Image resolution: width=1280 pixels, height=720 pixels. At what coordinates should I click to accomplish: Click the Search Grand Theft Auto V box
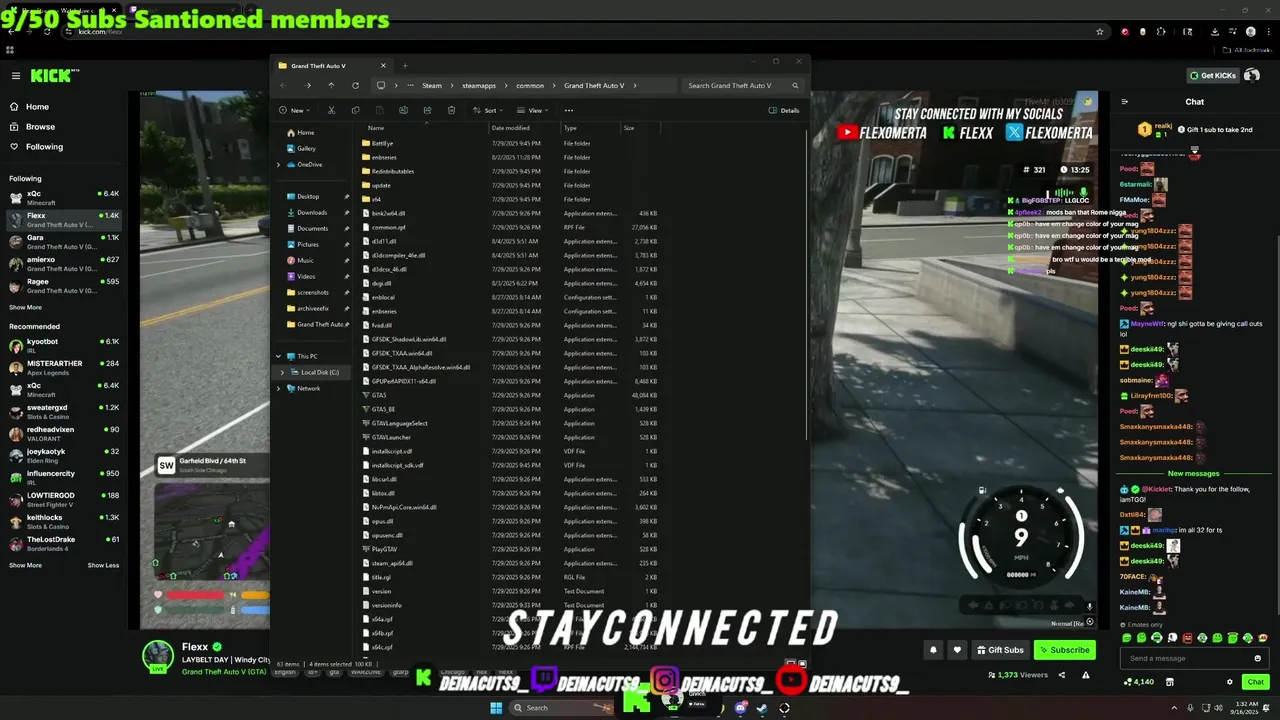tap(742, 85)
